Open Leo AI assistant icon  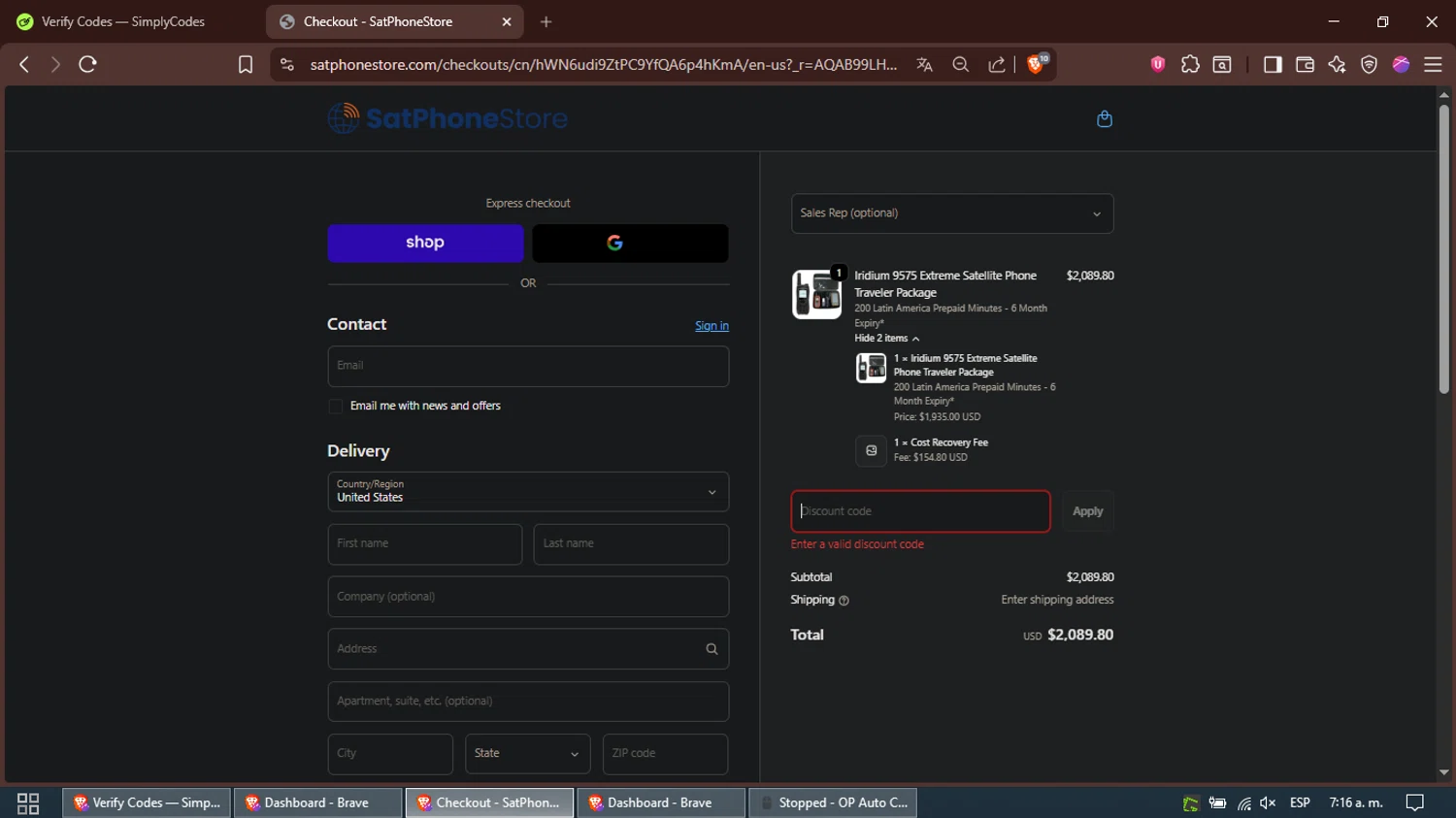click(1337, 64)
